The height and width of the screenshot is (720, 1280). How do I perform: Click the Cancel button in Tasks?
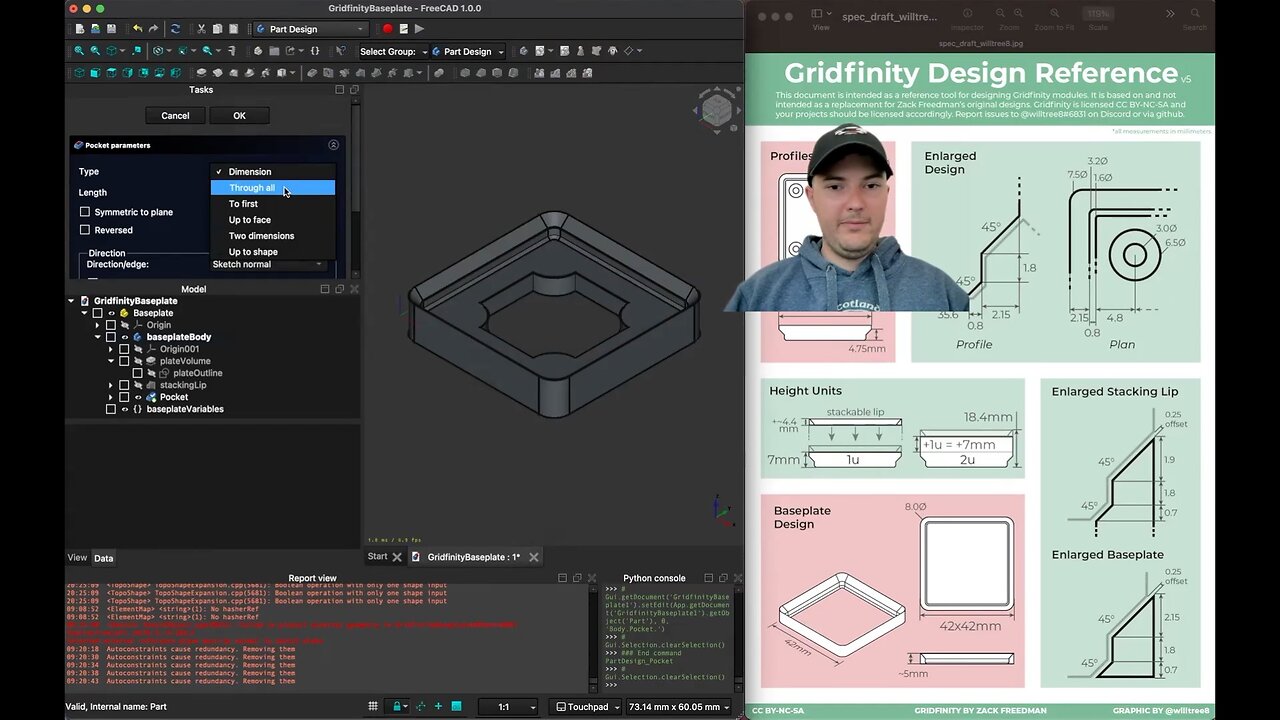(x=175, y=116)
